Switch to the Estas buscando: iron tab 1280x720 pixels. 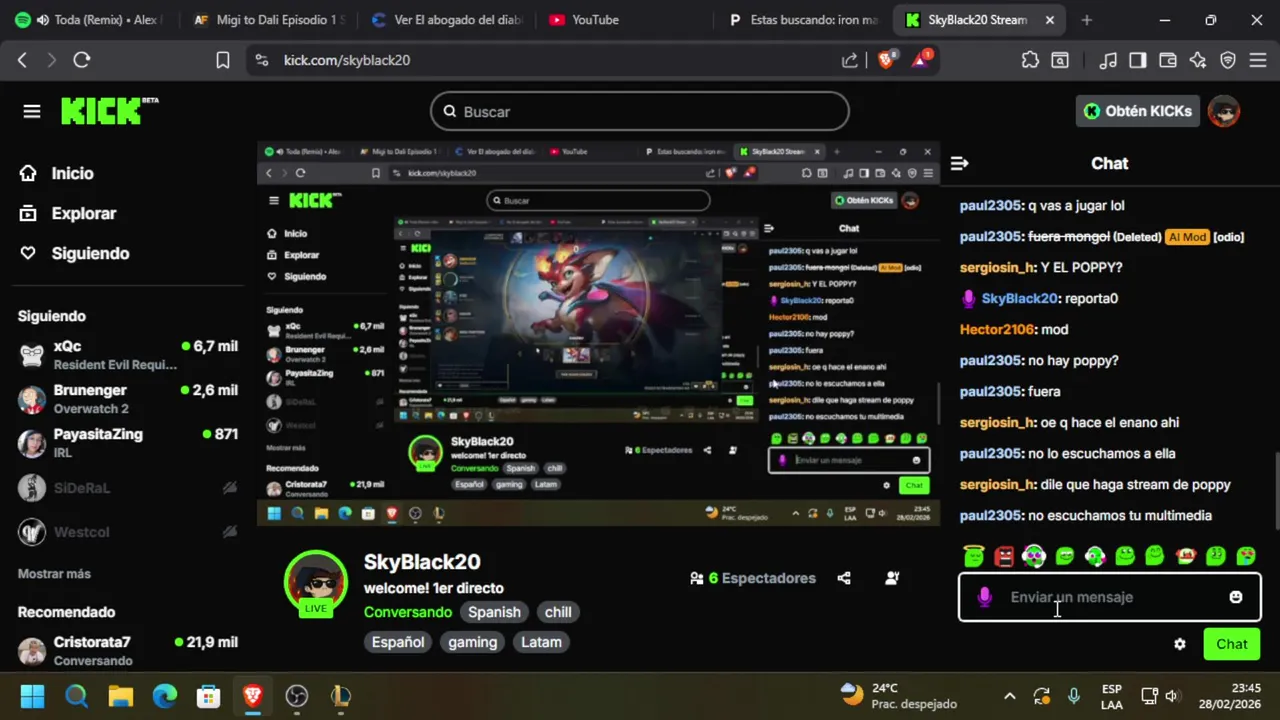[x=804, y=20]
